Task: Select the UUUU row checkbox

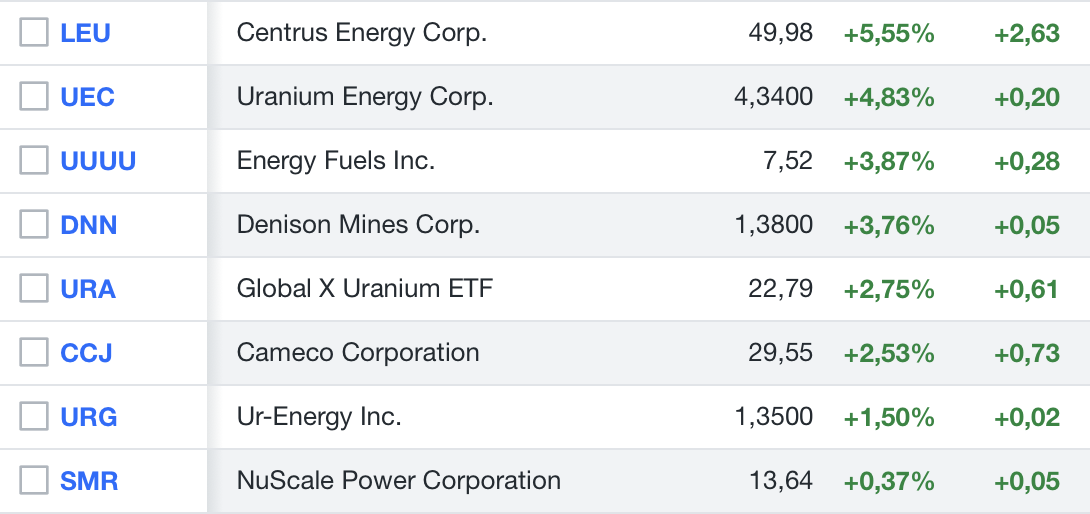Action: point(34,161)
